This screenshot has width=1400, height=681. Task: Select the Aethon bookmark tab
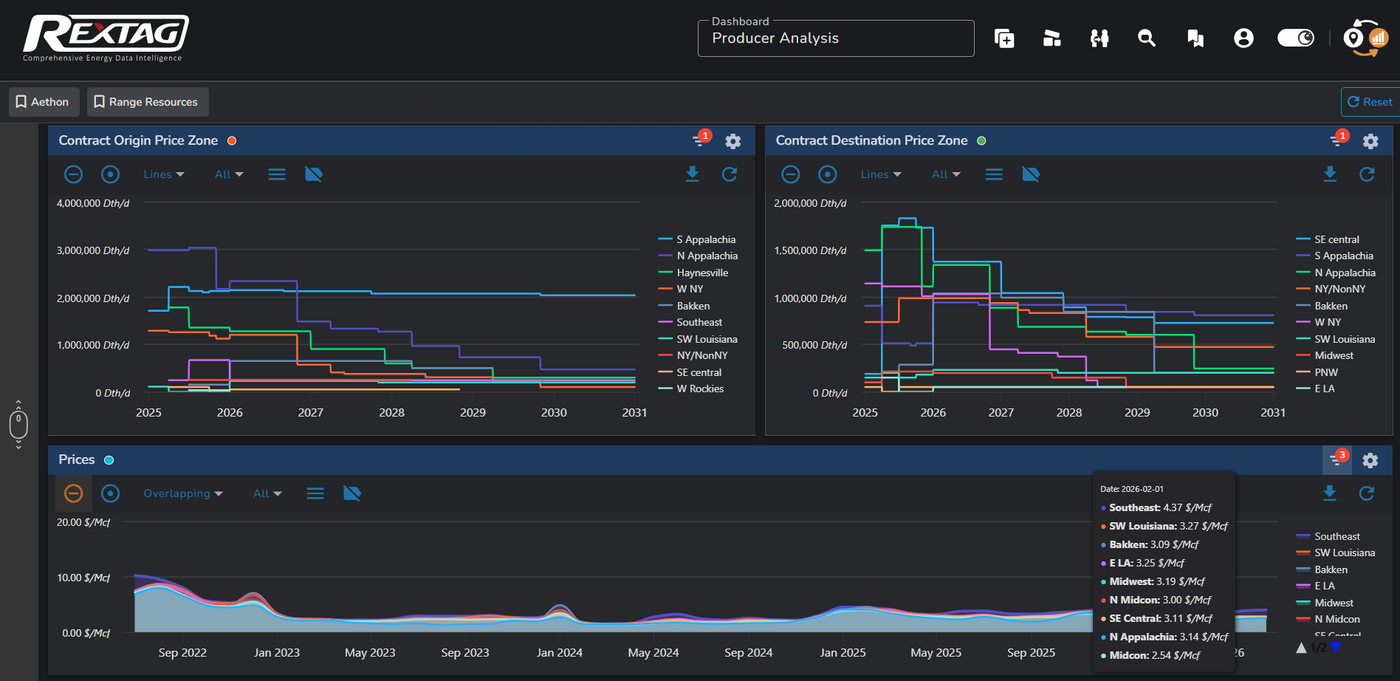point(44,102)
